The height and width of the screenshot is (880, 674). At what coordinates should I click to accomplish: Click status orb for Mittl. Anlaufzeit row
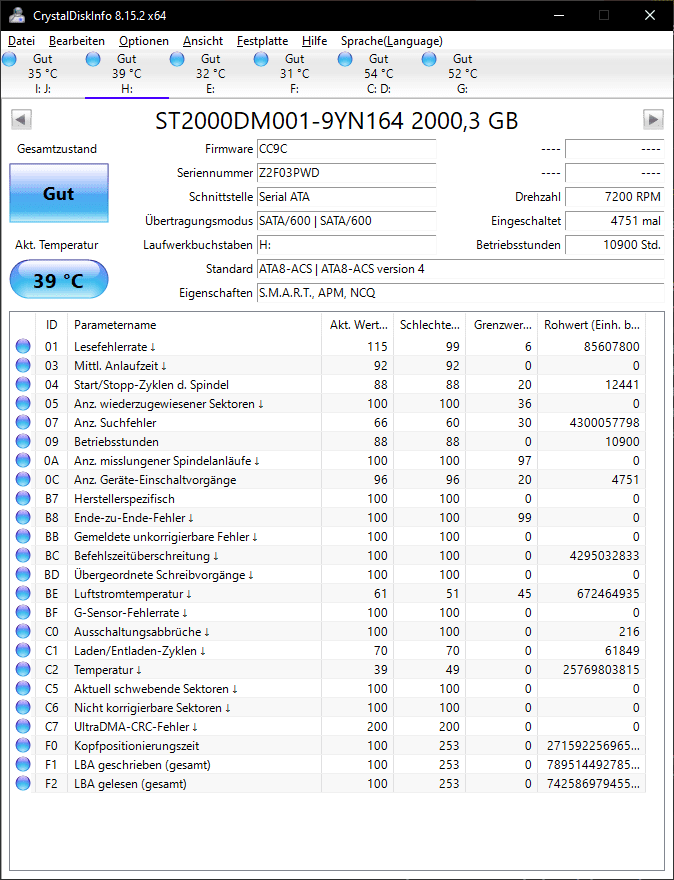tap(23, 366)
